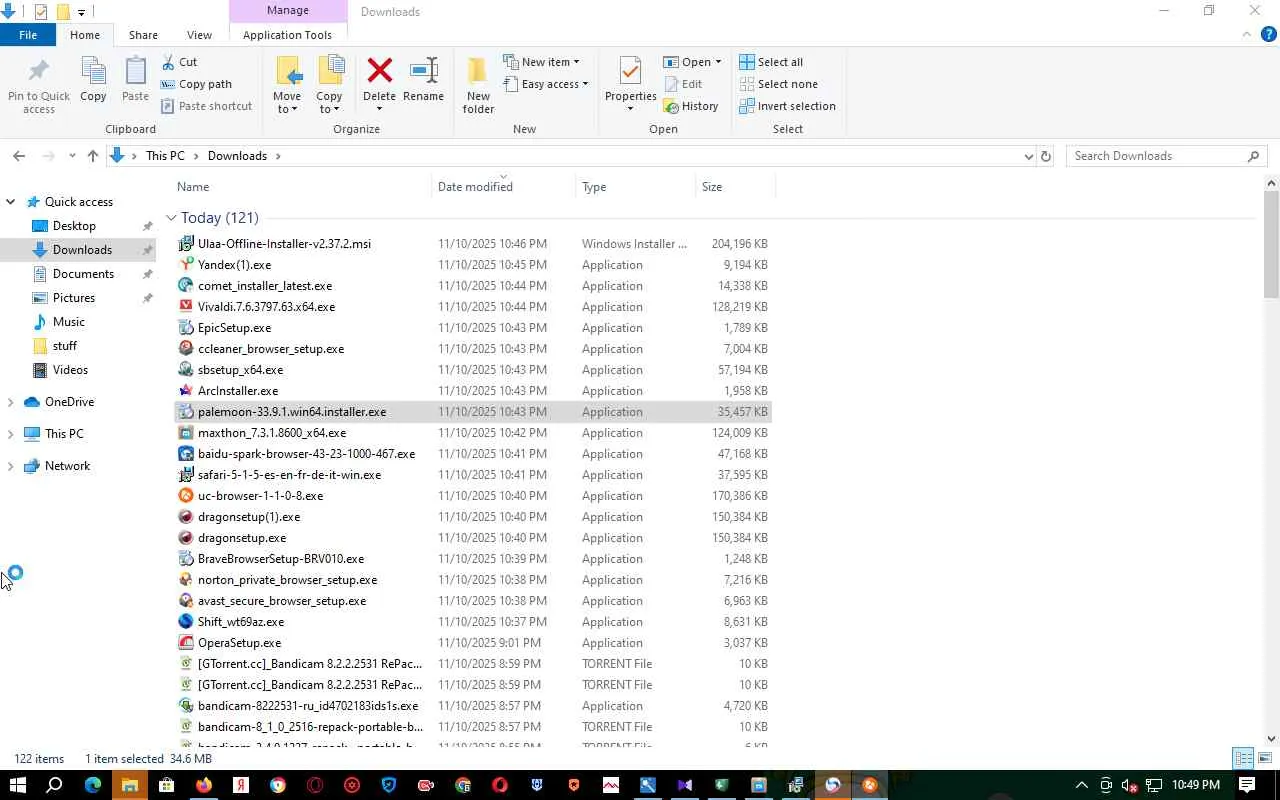Select the file norton_private_browser_setup.exe
1280x800 pixels.
(473, 580)
